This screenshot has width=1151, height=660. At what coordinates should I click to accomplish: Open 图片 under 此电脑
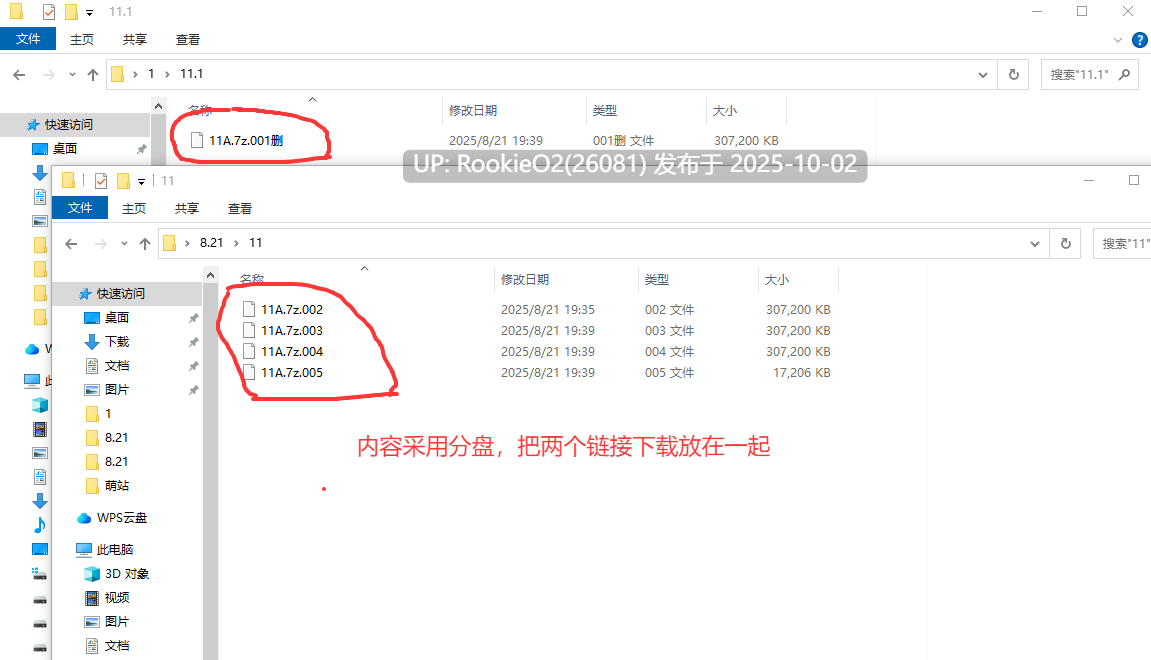click(117, 622)
